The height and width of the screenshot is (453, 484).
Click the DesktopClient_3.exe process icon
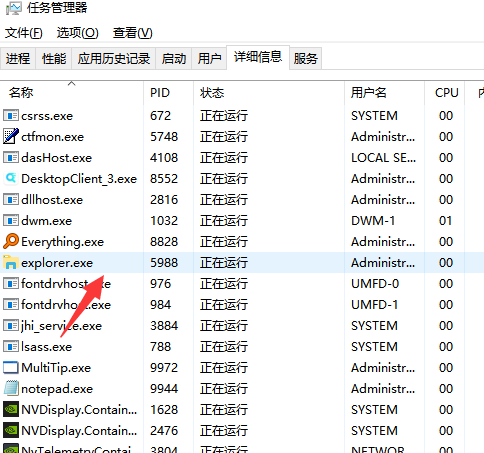[x=11, y=178]
